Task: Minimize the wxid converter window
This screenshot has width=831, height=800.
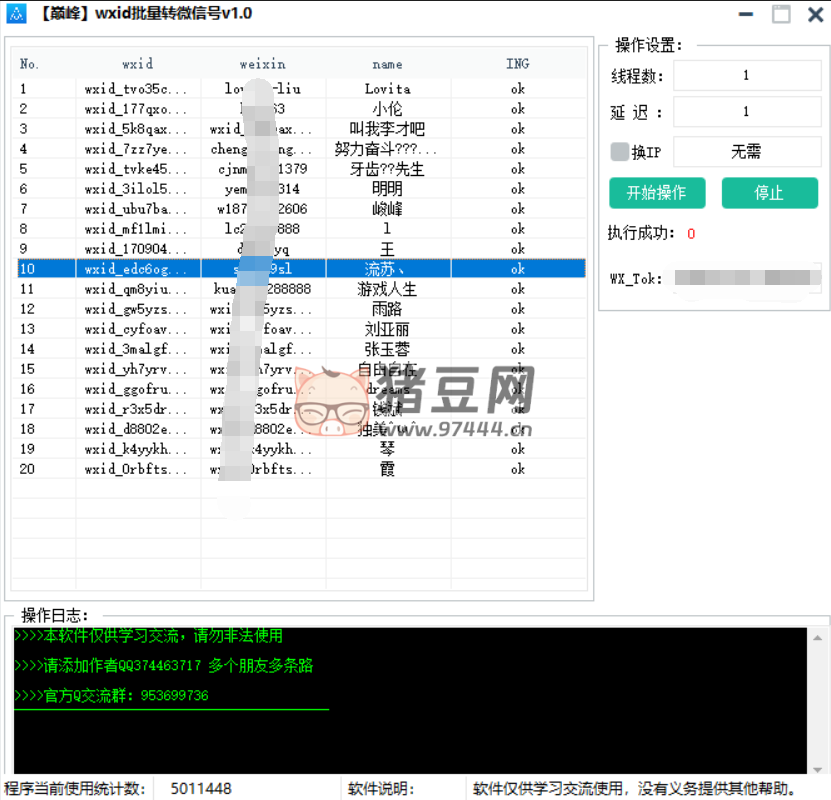Action: tap(746, 14)
